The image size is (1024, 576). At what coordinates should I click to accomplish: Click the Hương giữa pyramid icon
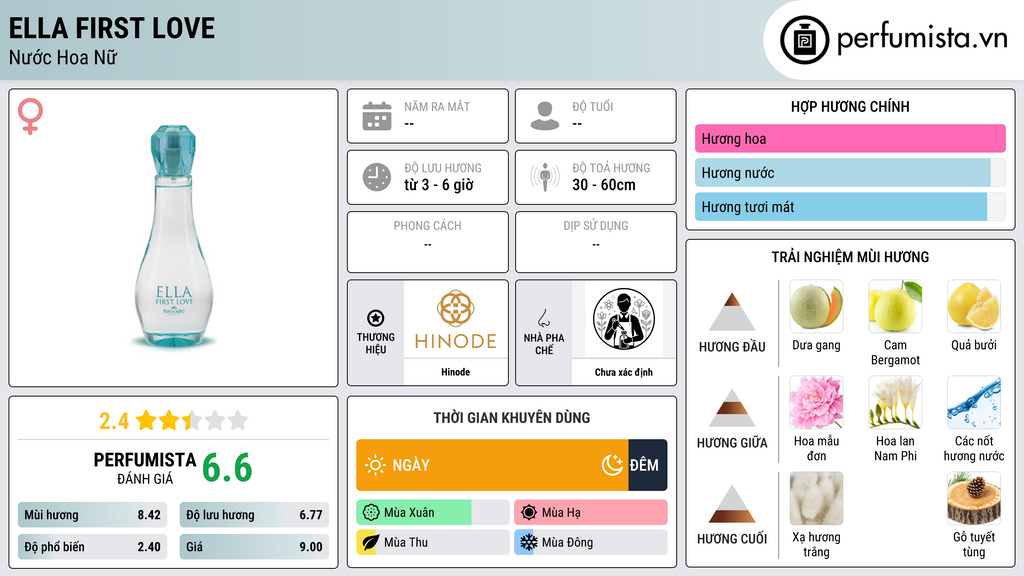(x=732, y=408)
